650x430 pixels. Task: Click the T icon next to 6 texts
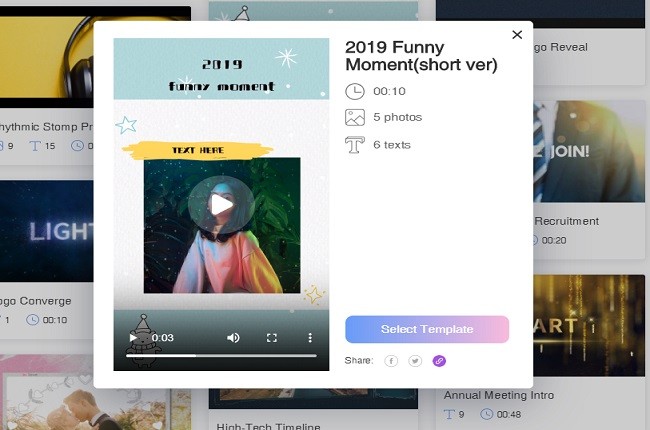[x=355, y=145]
